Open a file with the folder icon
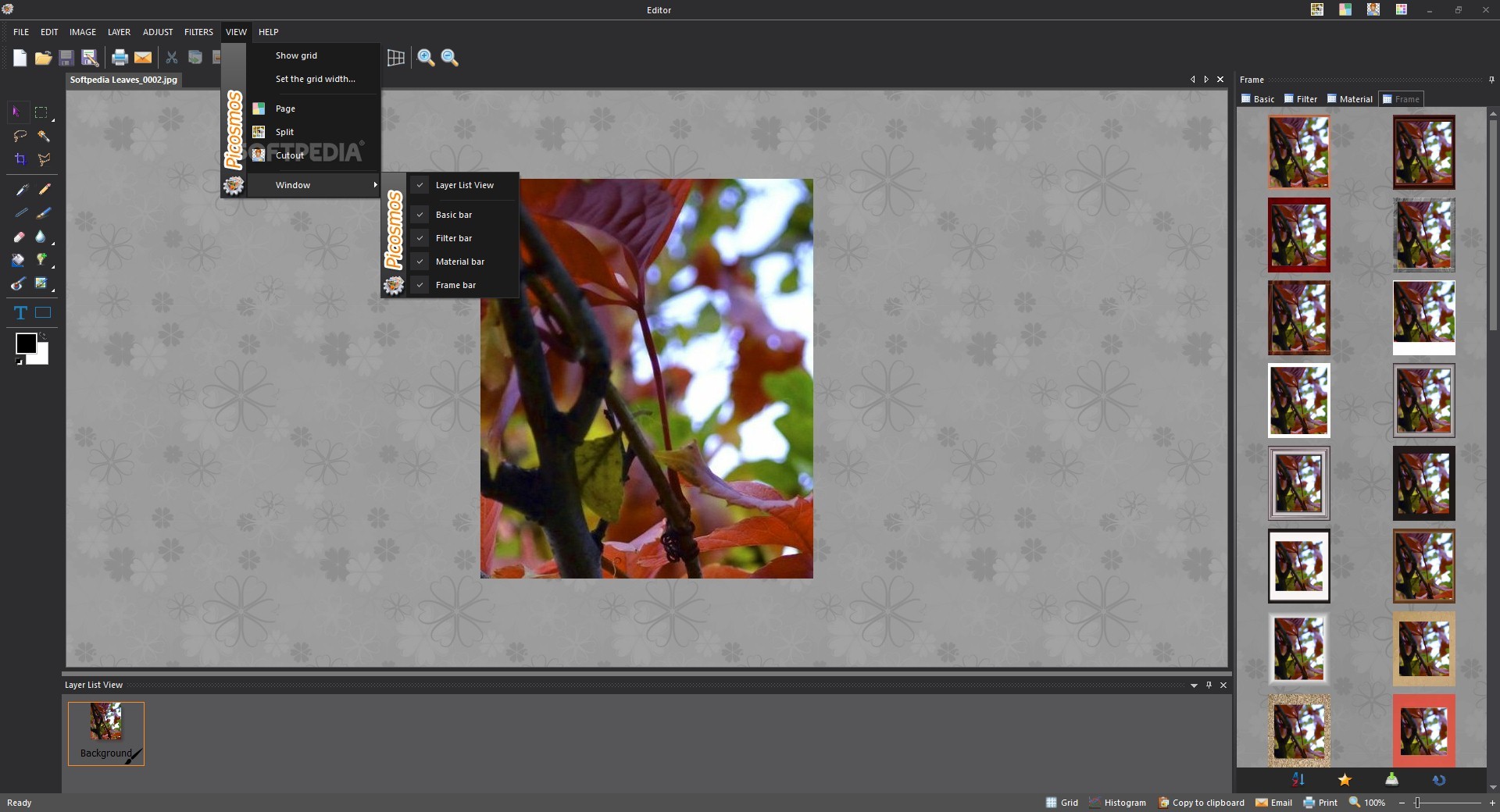The width and height of the screenshot is (1500, 812). (x=43, y=57)
